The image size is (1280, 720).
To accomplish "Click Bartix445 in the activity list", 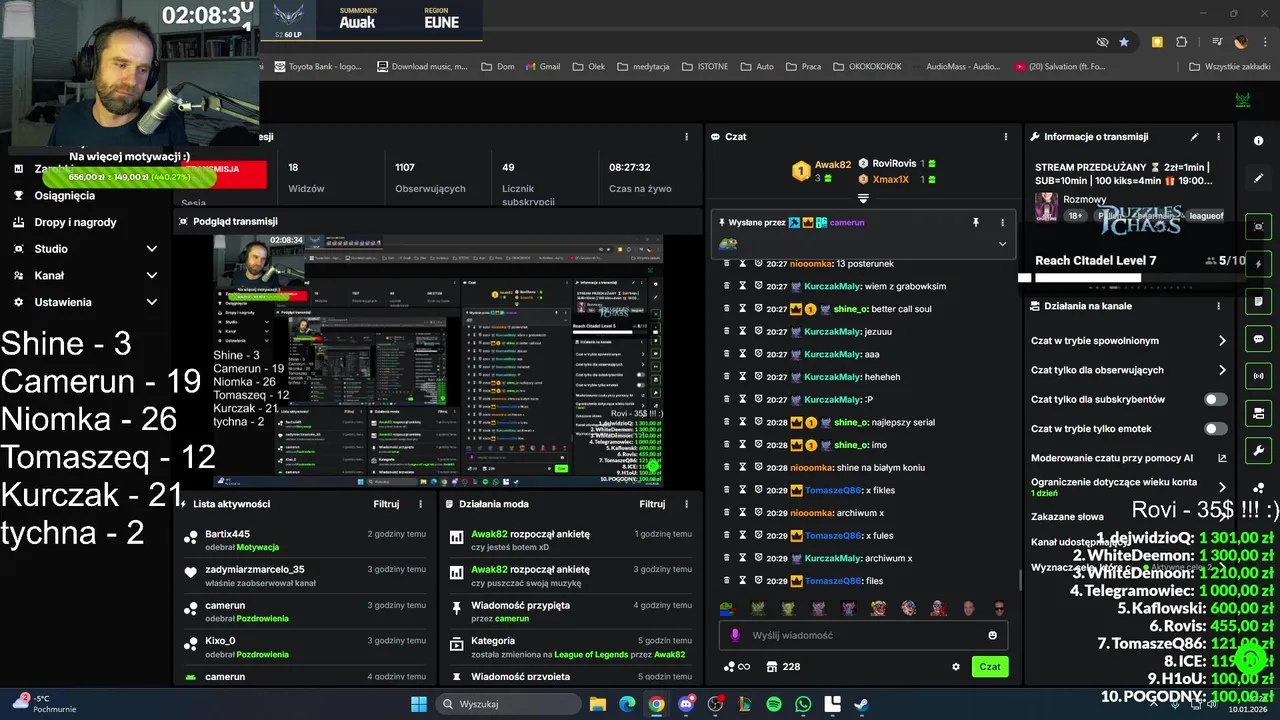I will click(227, 534).
